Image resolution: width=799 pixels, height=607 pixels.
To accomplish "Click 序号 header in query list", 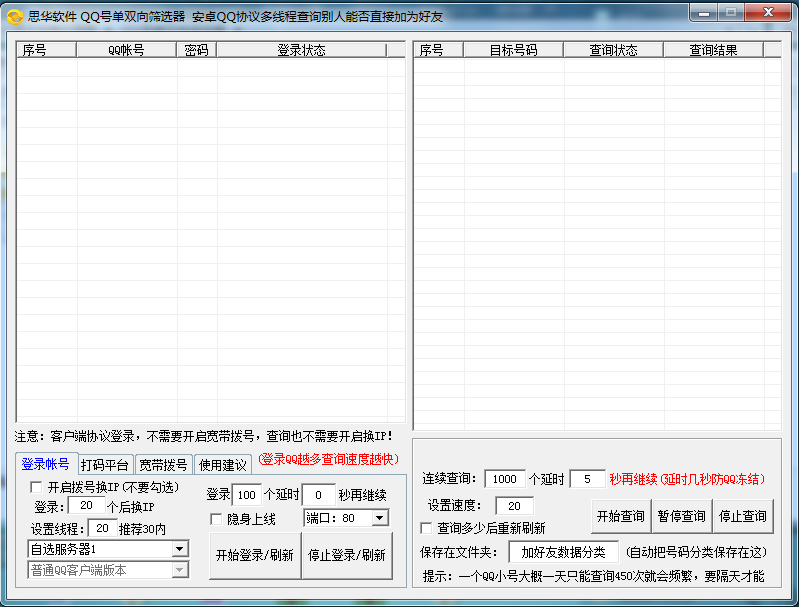I will coord(438,50).
